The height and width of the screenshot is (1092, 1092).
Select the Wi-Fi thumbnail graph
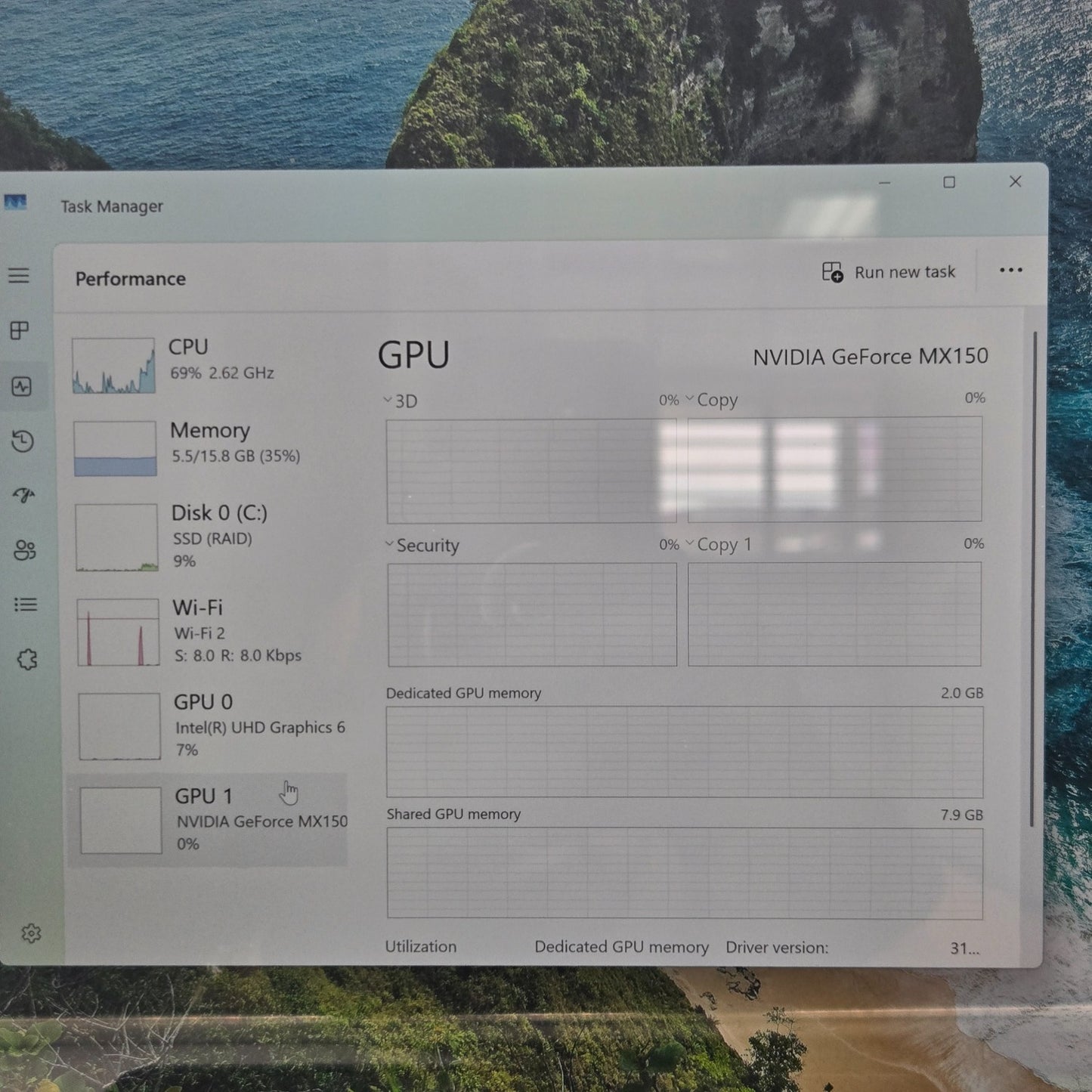click(x=119, y=633)
